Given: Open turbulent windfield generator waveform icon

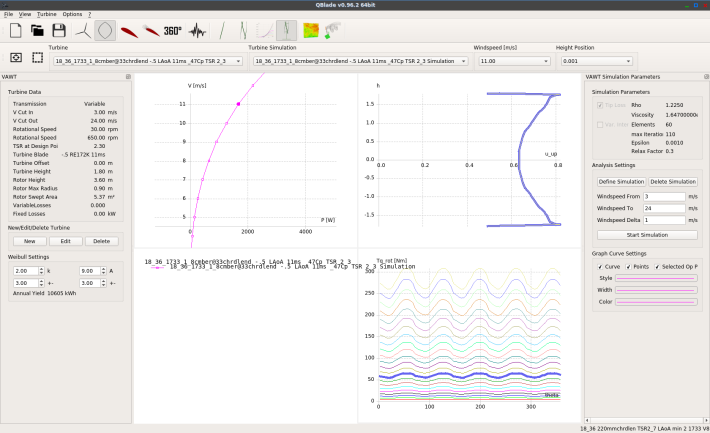Looking at the screenshot, I should pos(197,31).
